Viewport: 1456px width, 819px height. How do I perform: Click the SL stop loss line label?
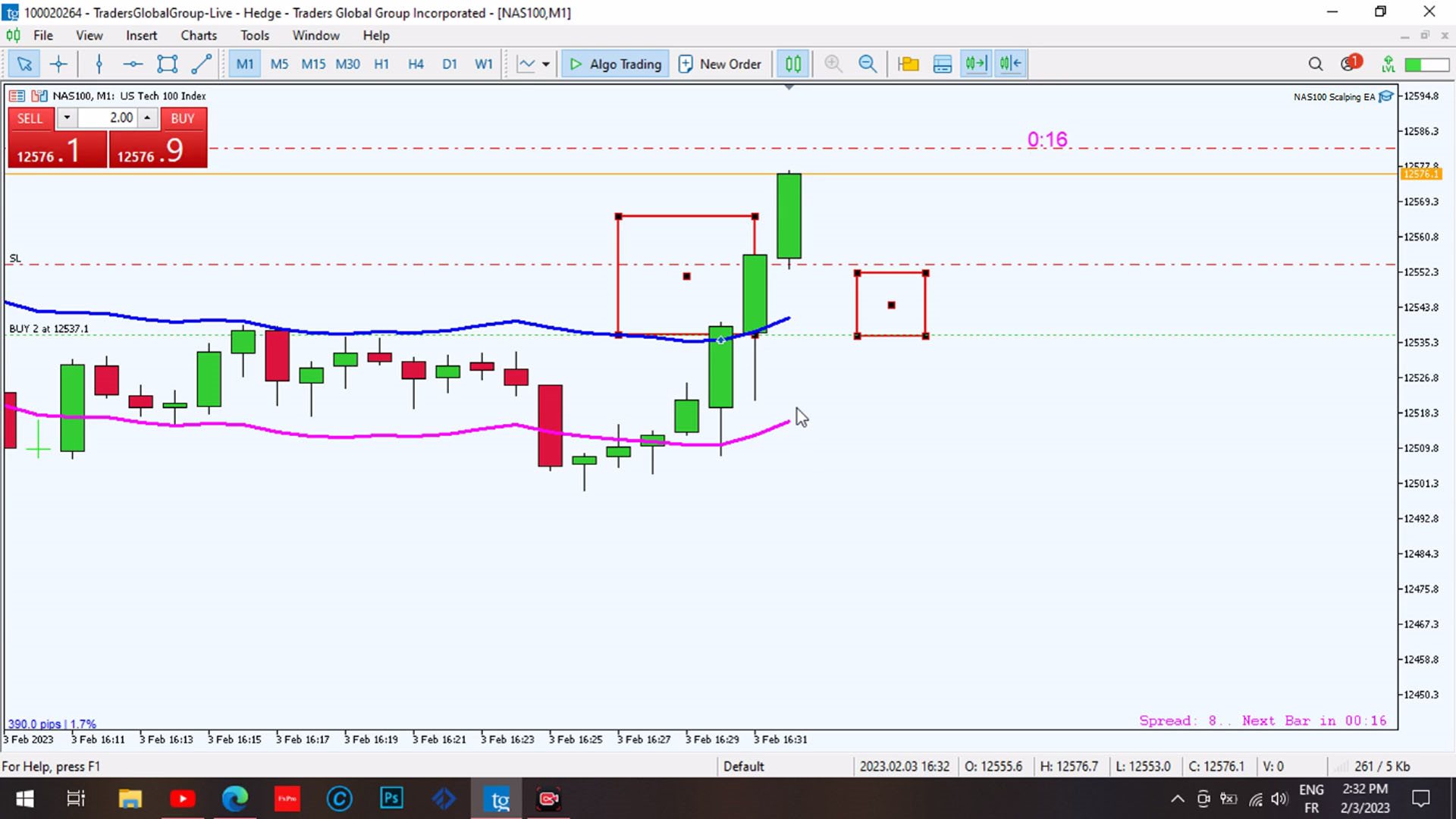[x=15, y=259]
